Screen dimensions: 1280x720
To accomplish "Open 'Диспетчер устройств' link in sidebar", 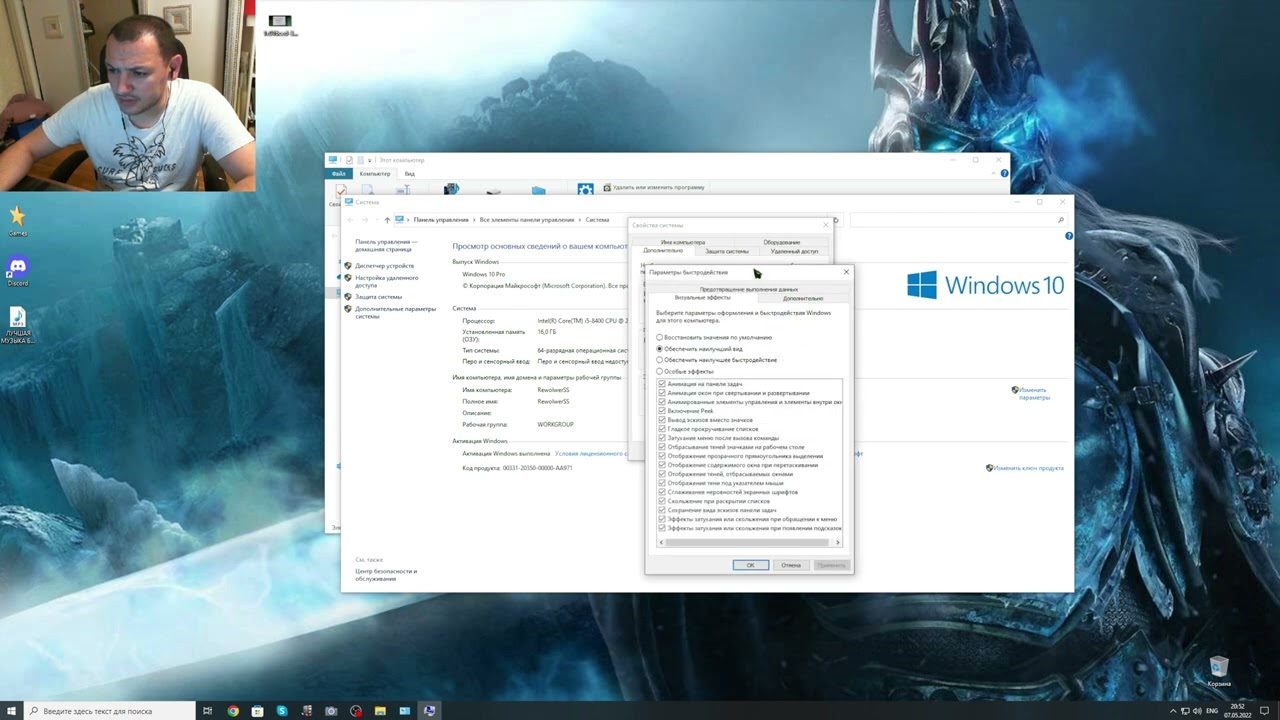I will tap(384, 266).
